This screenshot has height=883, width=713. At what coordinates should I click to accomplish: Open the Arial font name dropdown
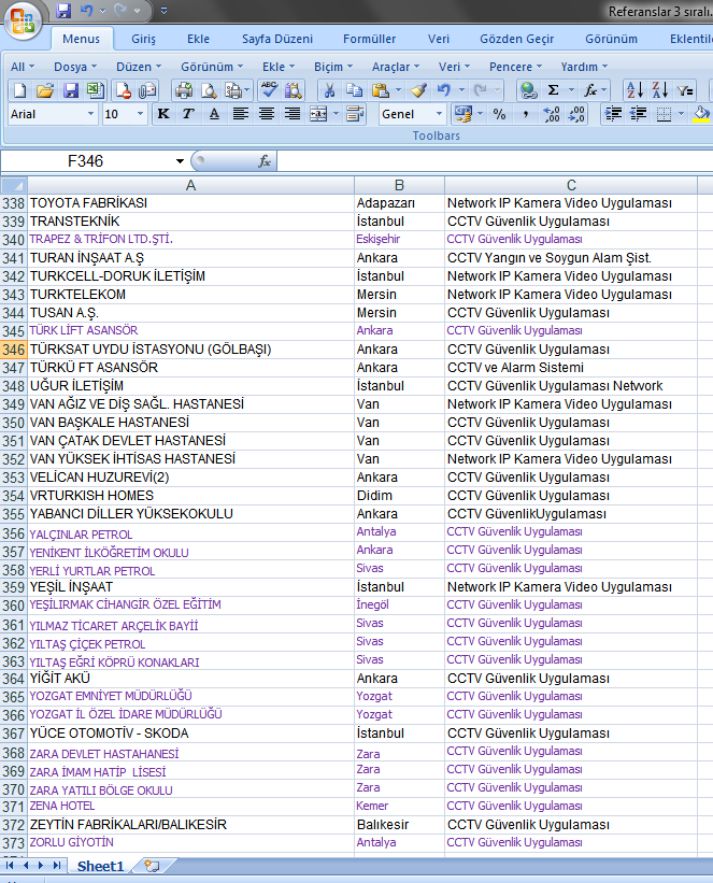pyautogui.click(x=90, y=114)
